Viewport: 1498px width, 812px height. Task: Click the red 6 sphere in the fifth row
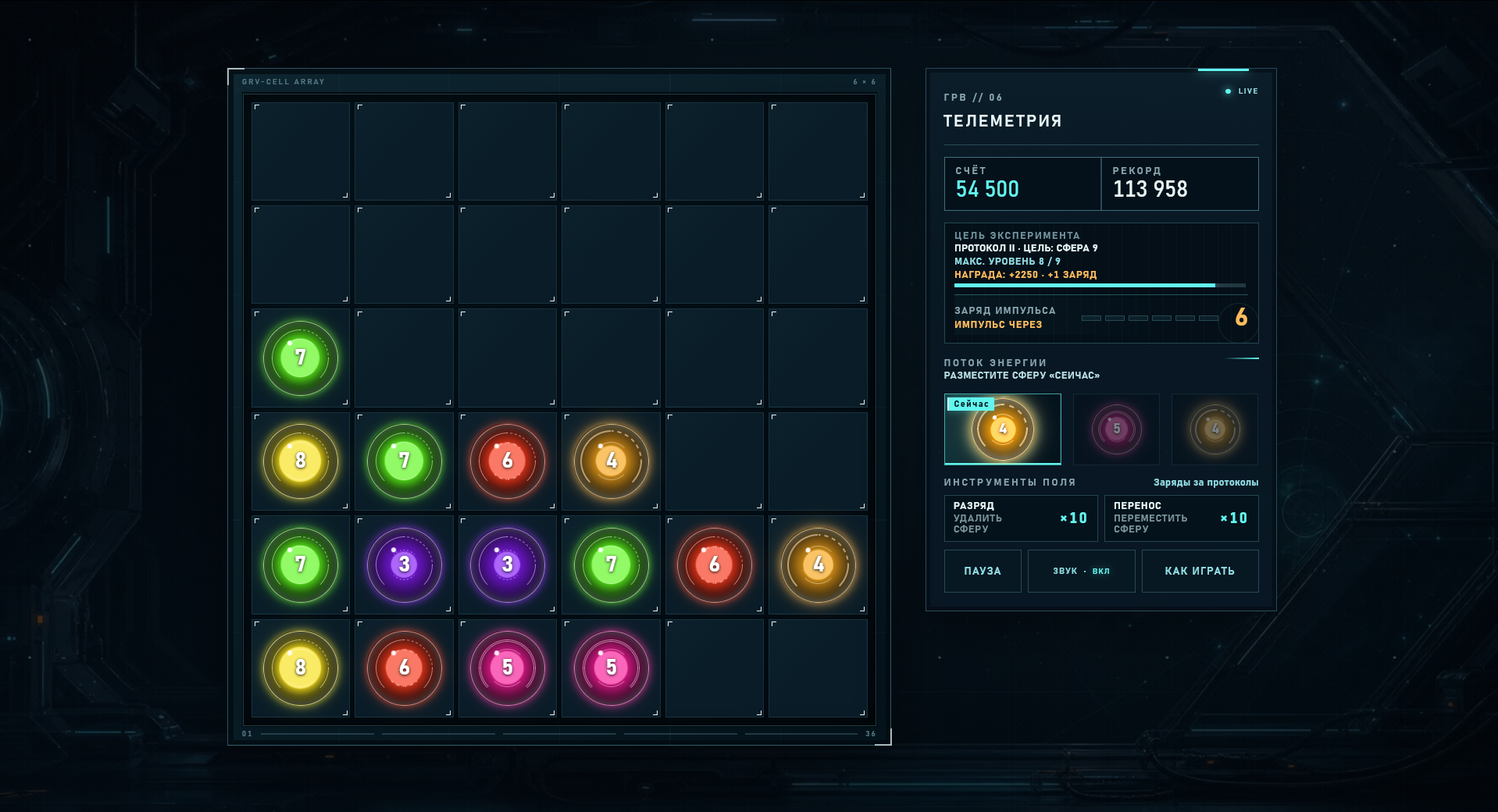[715, 564]
